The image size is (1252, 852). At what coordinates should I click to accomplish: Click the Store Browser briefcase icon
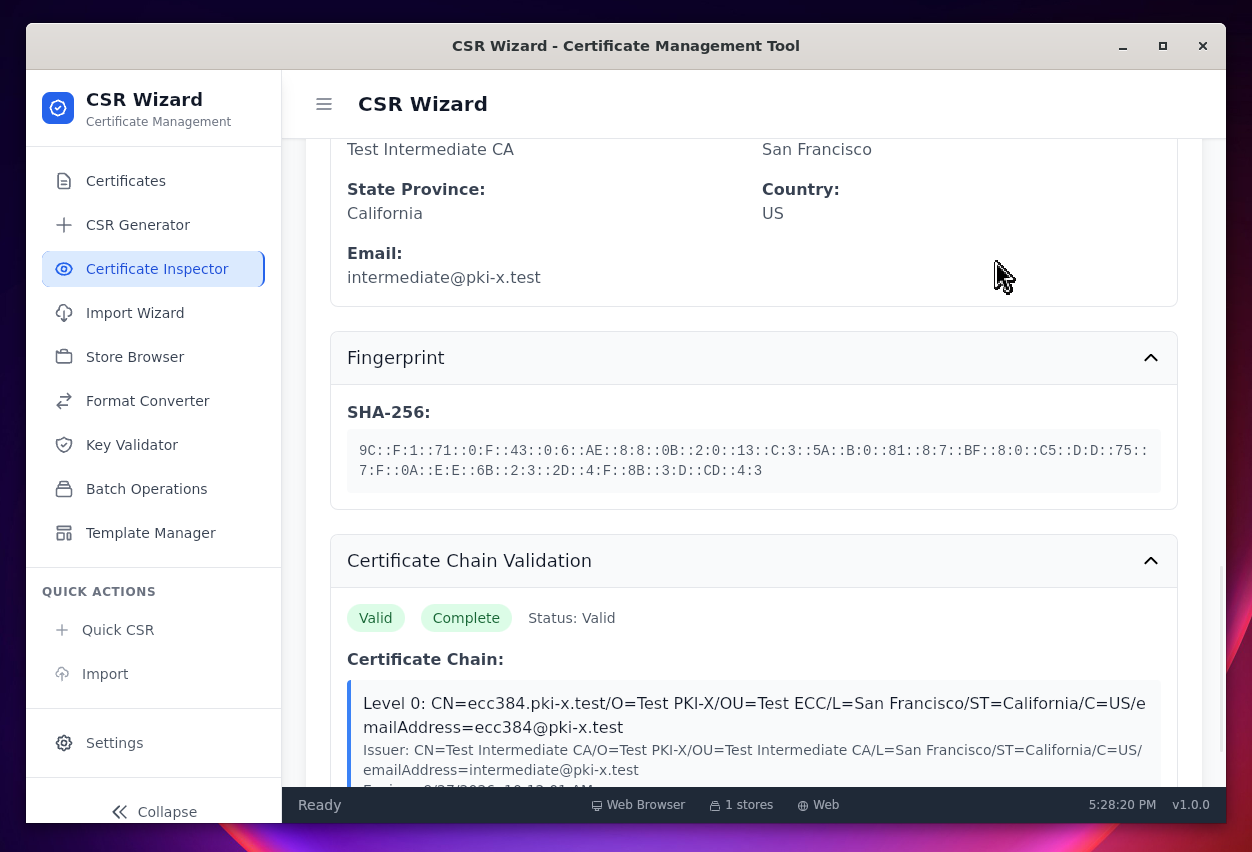coord(64,357)
